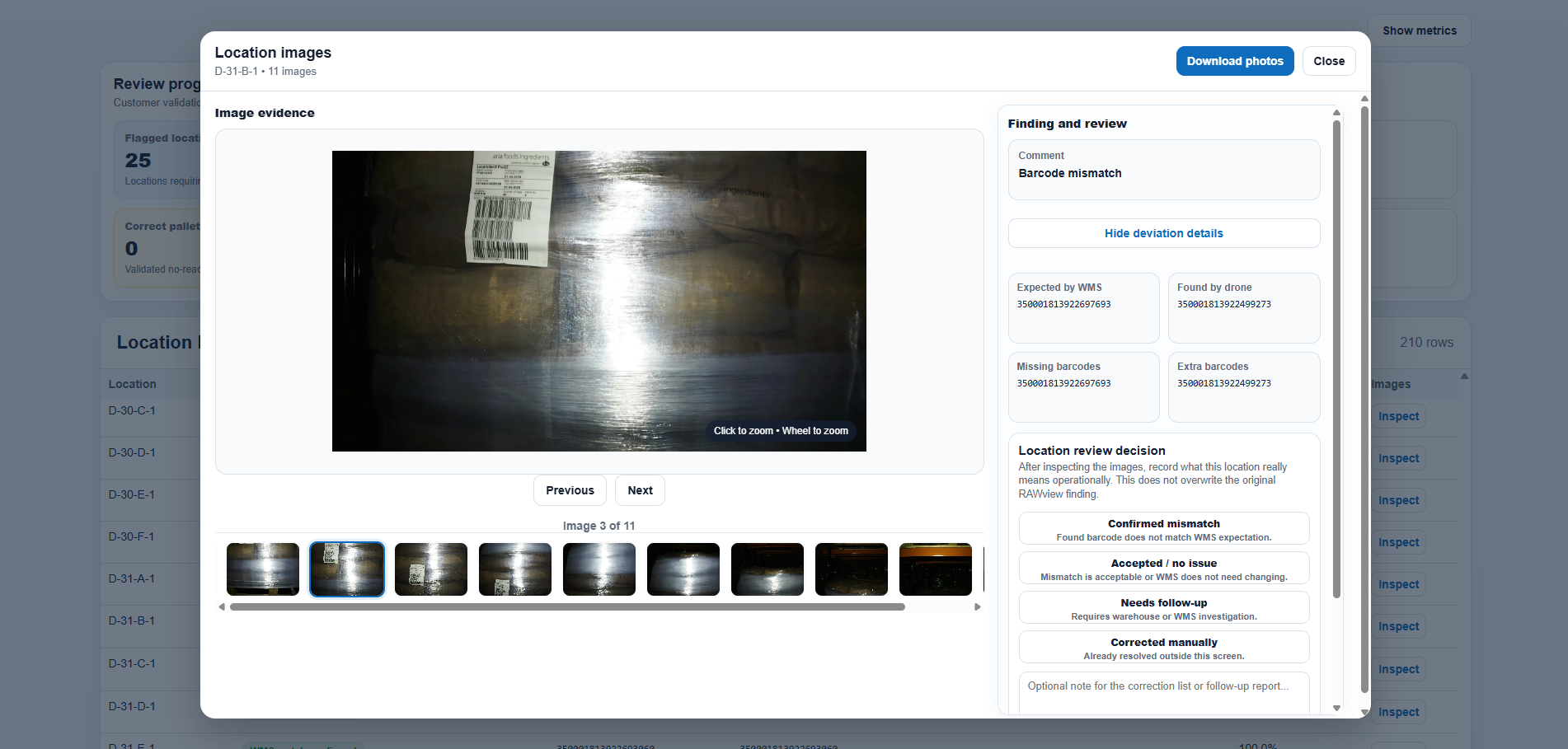Mark location as Confirmed mismatch
Viewport: 1568px width, 749px height.
[x=1164, y=529]
